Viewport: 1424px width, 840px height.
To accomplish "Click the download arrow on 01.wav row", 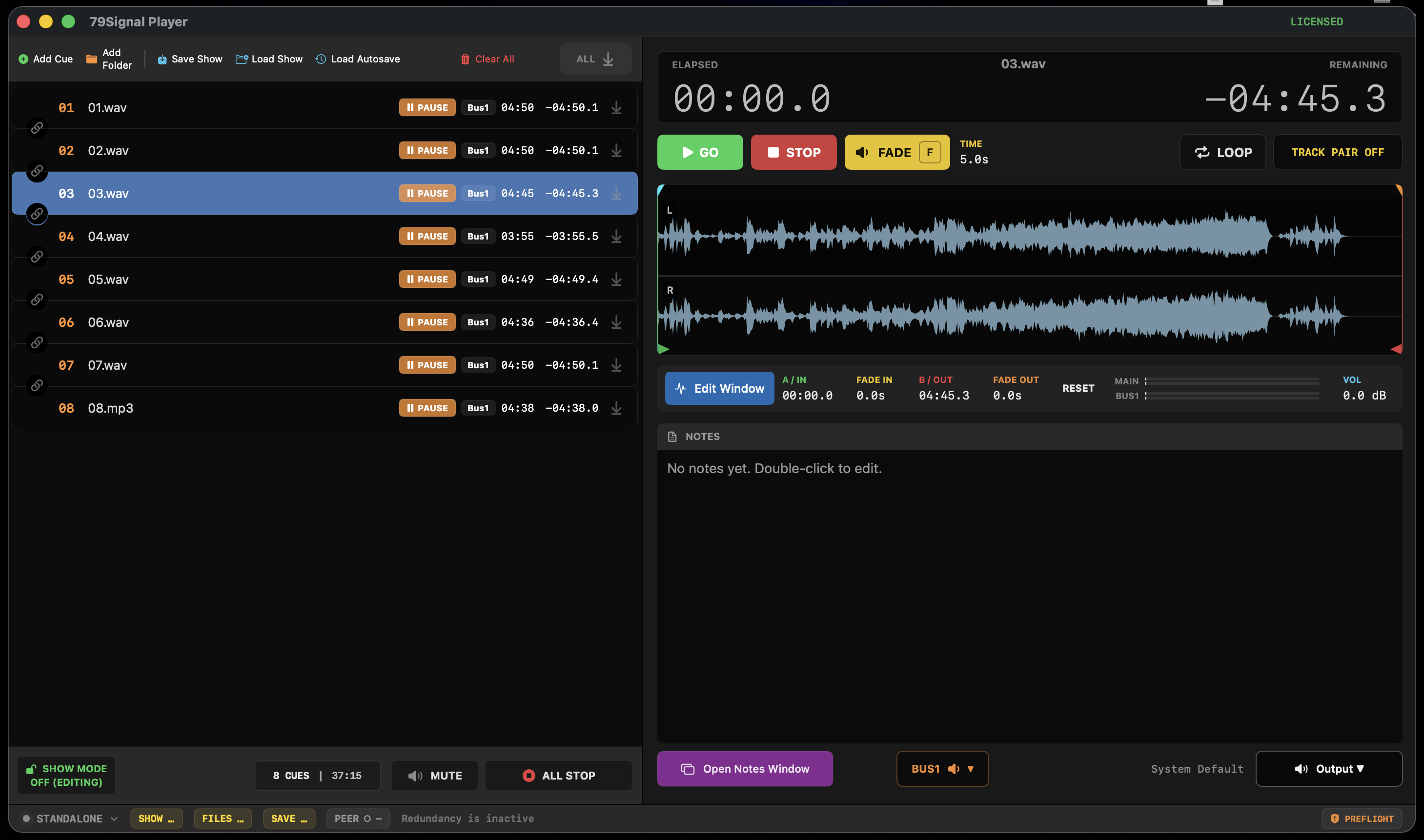I will 616,107.
